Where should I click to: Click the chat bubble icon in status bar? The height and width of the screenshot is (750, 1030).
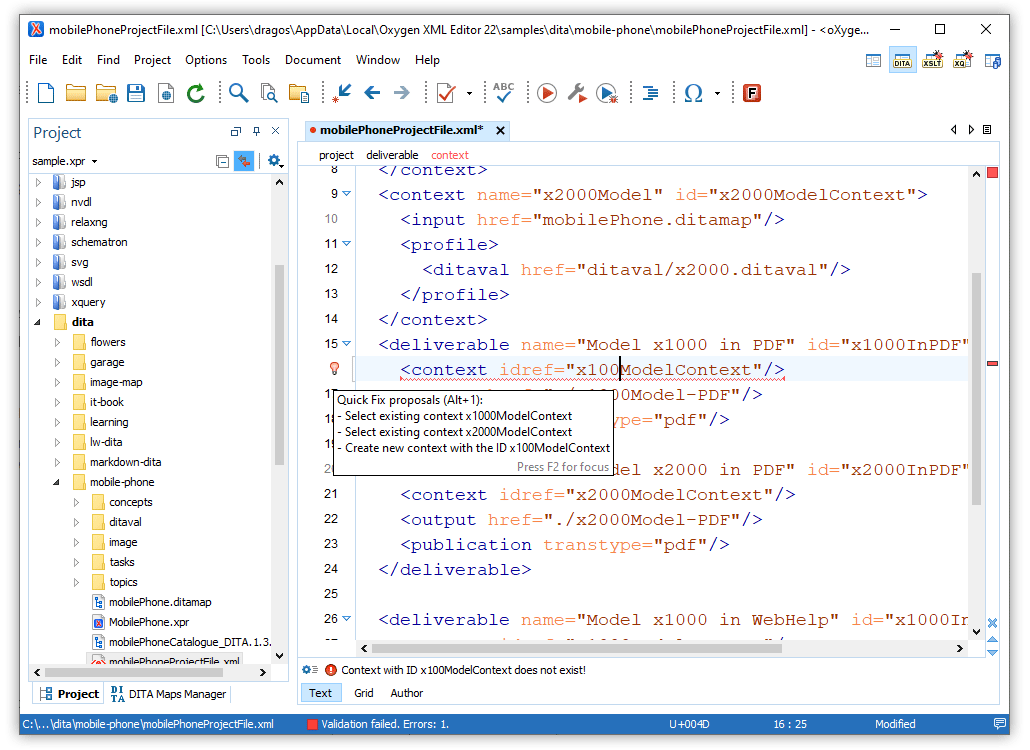1000,724
